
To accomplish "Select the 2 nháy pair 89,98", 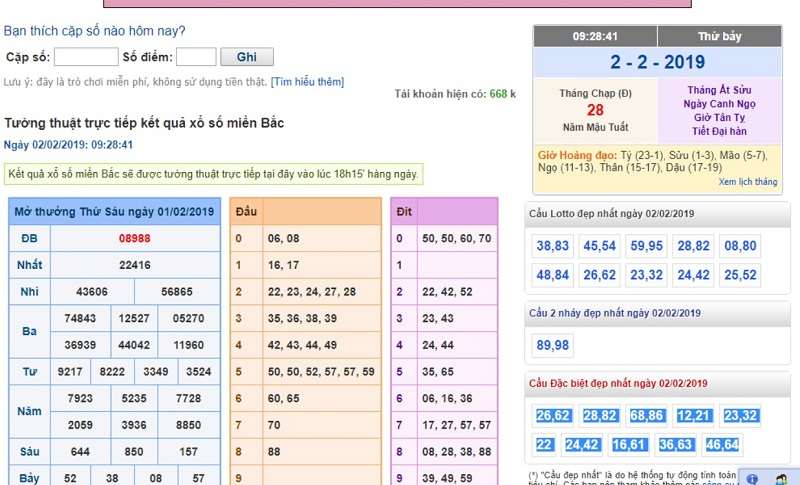I will (553, 345).
